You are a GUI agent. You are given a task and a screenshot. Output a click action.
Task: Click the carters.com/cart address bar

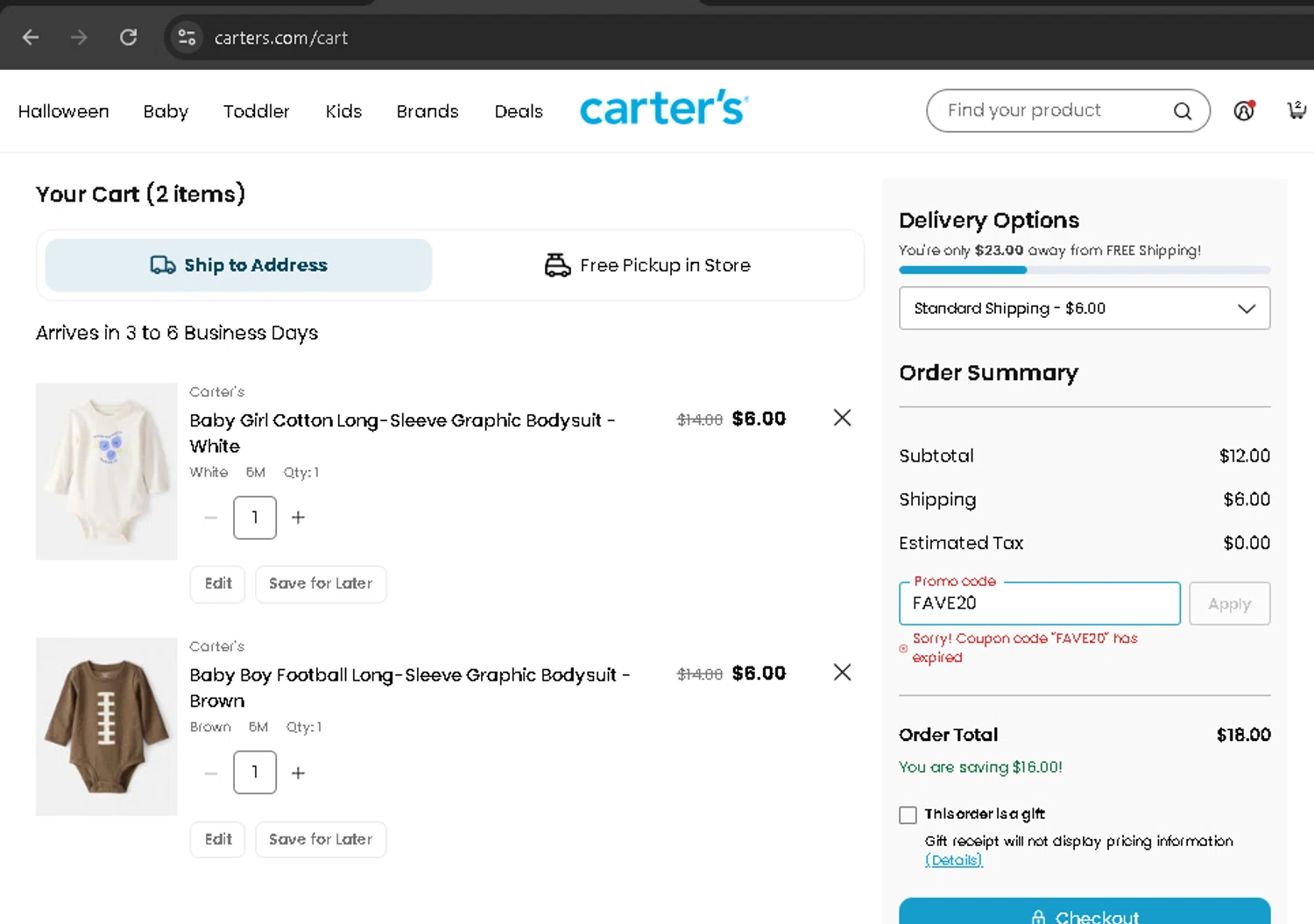tap(281, 38)
